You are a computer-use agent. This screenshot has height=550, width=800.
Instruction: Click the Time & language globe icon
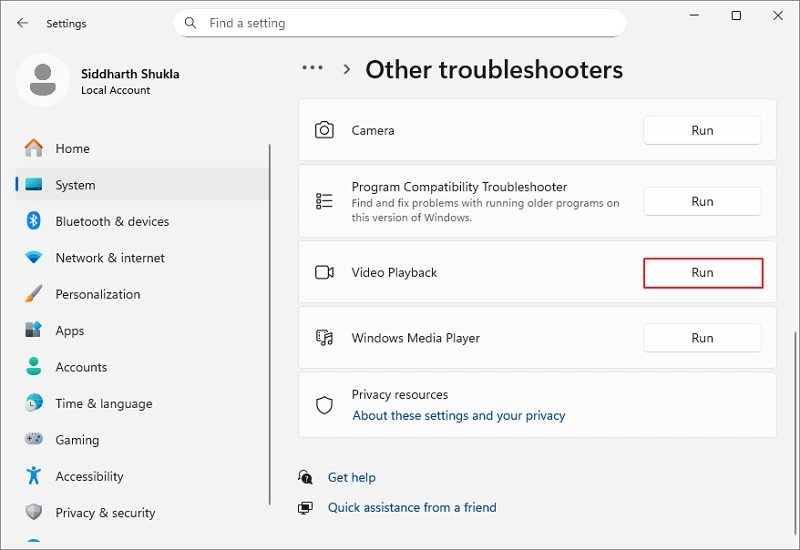(34, 403)
